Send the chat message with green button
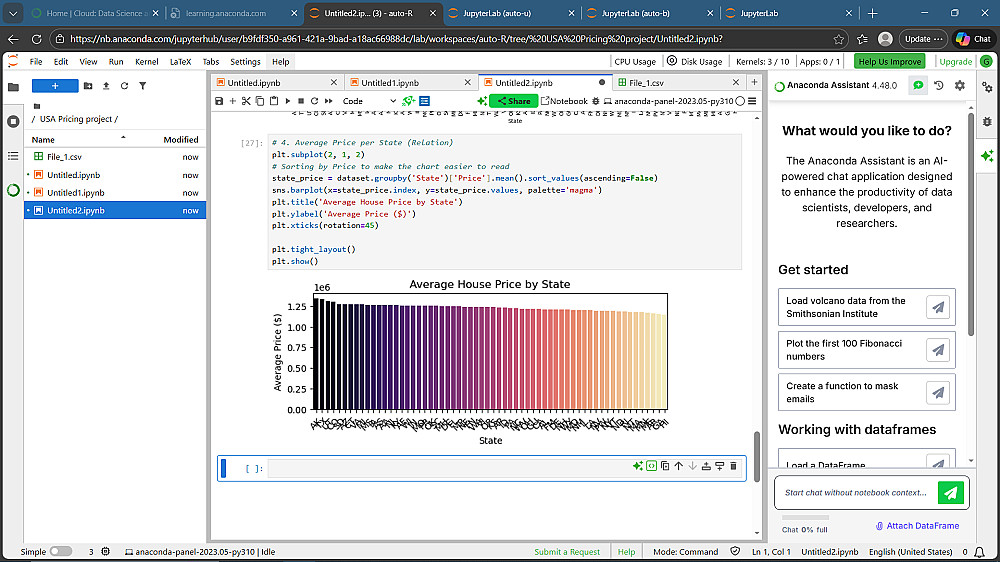The width and height of the screenshot is (1000, 562). 951,492
